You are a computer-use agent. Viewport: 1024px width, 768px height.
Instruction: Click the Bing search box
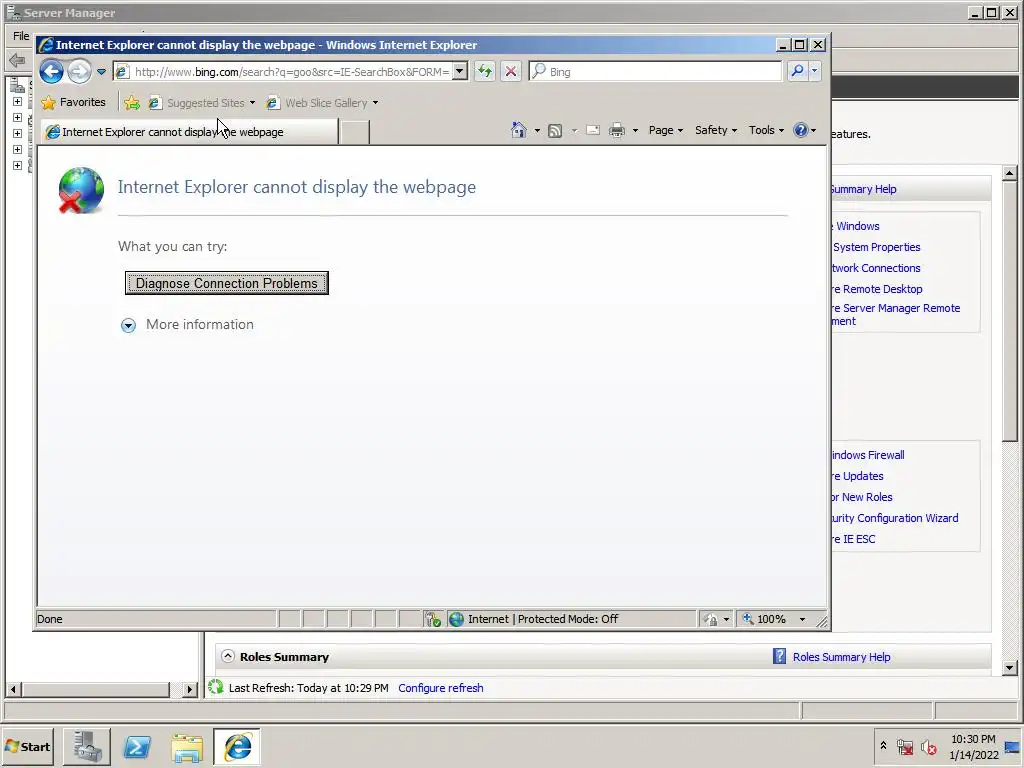pyautogui.click(x=655, y=72)
